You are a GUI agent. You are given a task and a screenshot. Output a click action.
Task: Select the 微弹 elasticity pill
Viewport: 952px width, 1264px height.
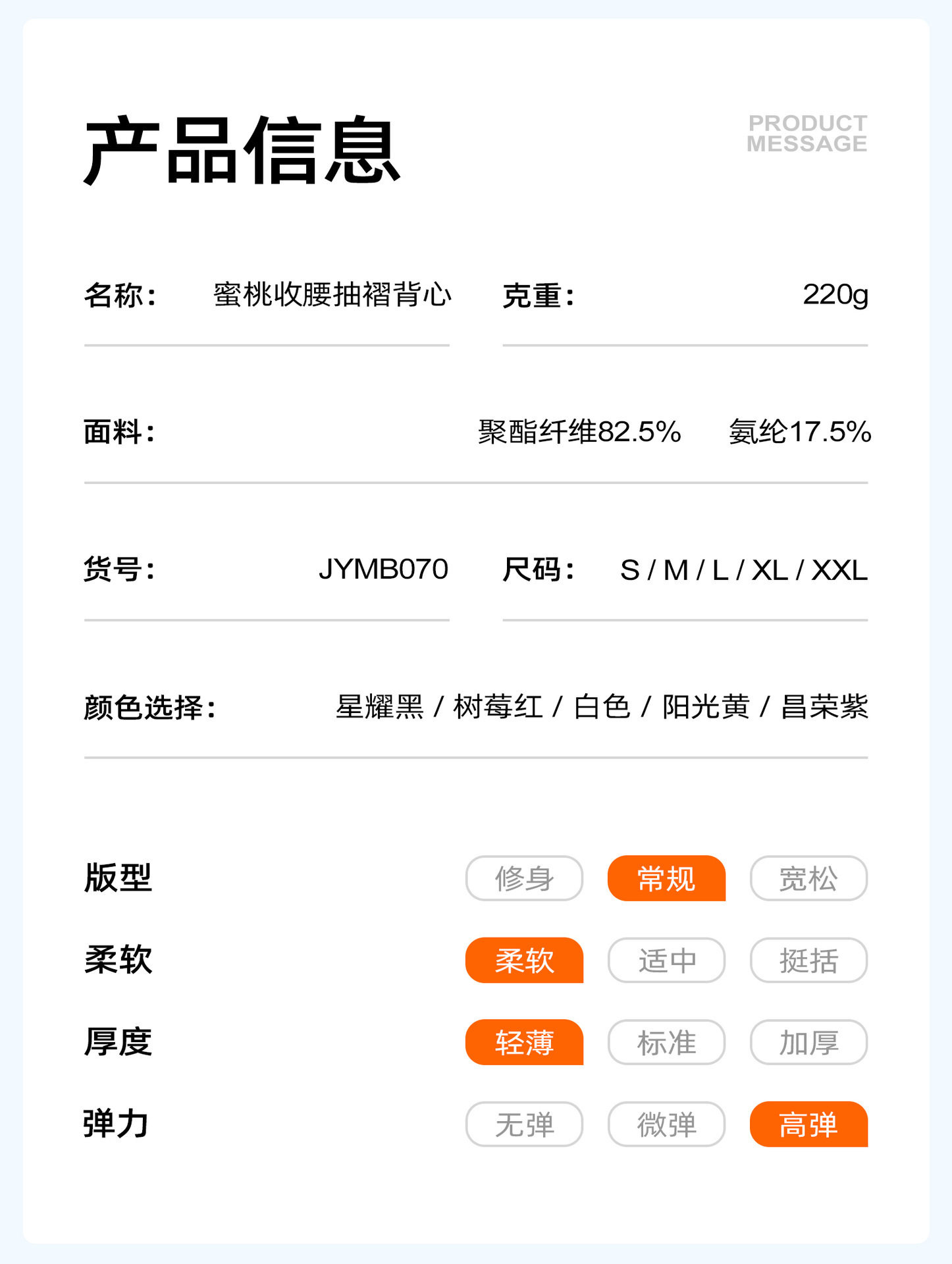point(666,1124)
